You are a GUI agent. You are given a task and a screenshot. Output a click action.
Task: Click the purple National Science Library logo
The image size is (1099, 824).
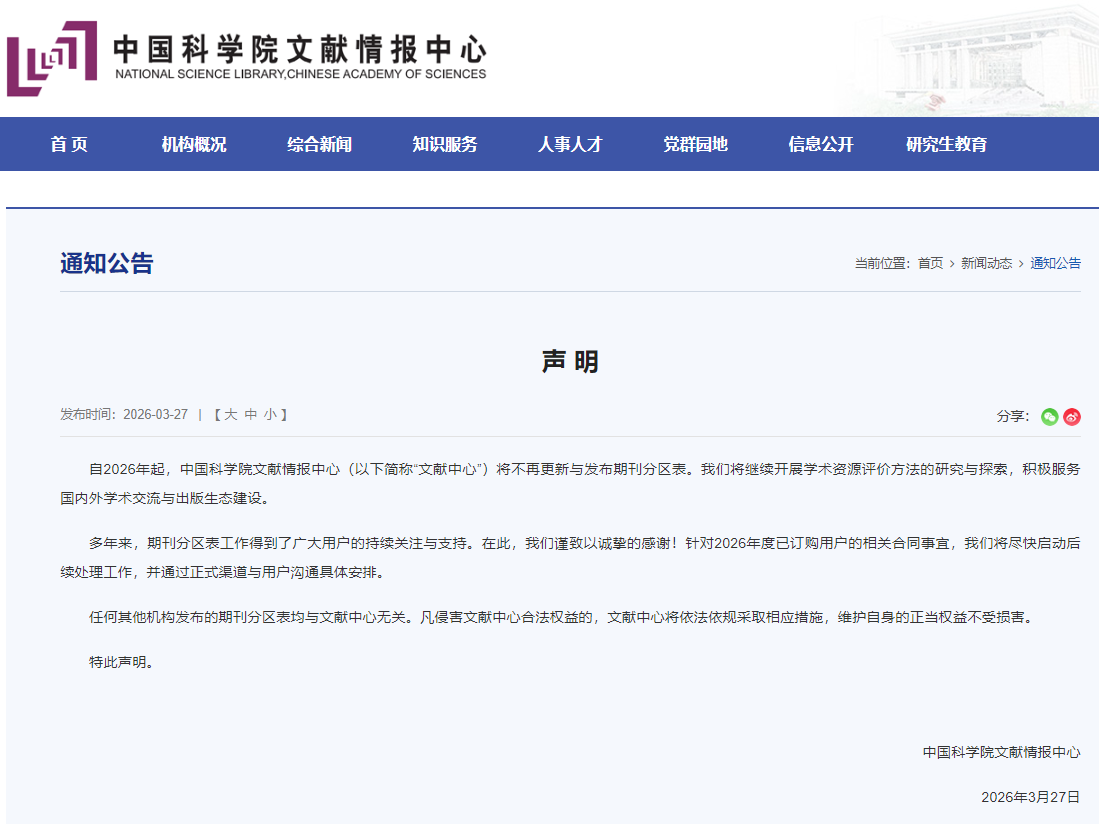[x=52, y=58]
